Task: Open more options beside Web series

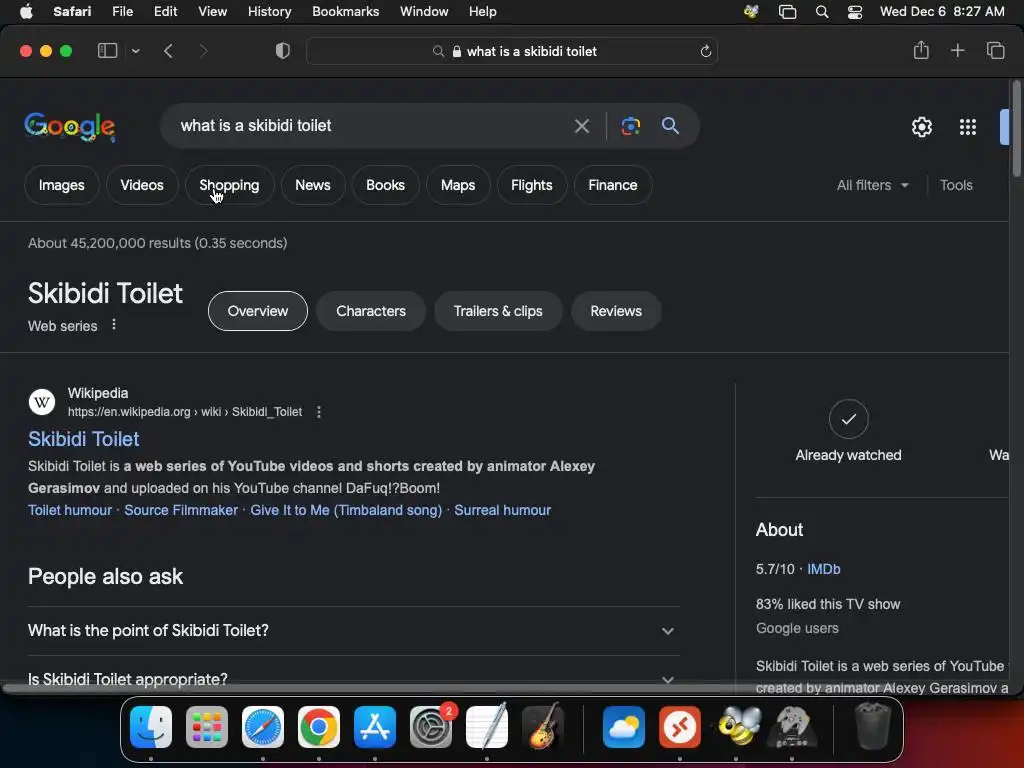Action: point(114,325)
